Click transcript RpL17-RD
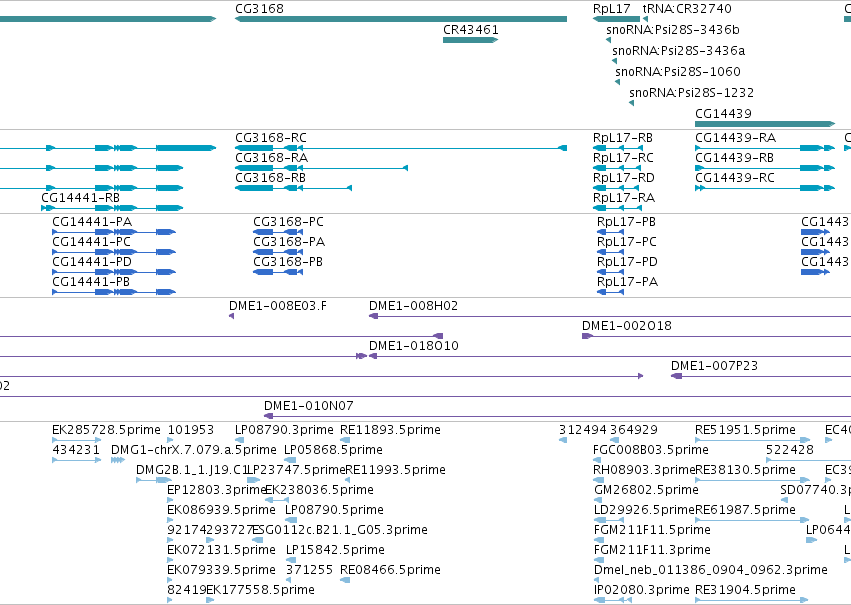 [616, 188]
